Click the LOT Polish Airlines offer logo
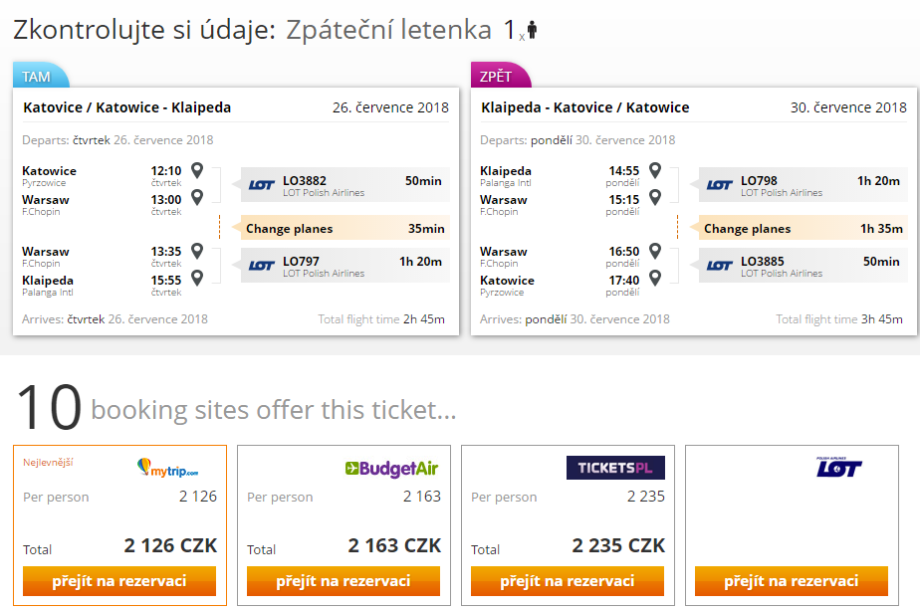The width and height of the screenshot is (920, 610). point(838,467)
